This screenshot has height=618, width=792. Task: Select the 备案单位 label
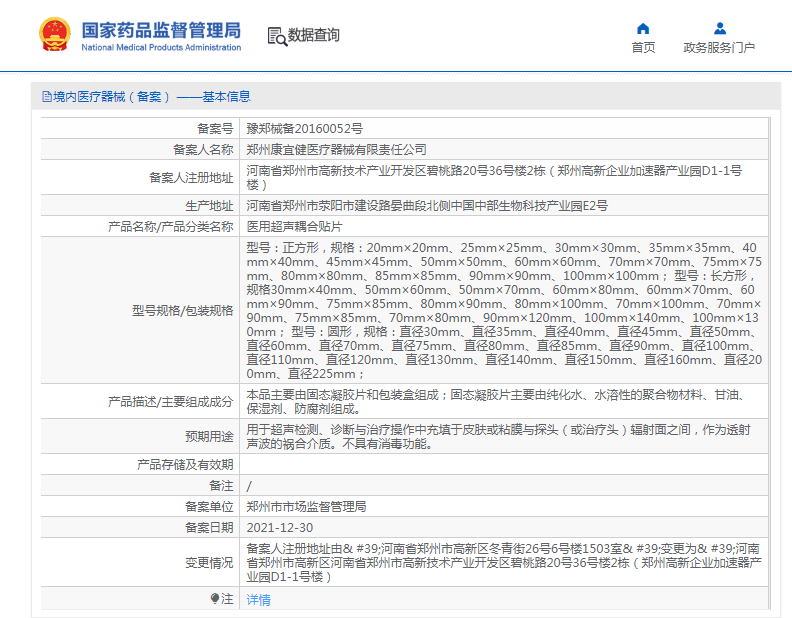[x=209, y=506]
